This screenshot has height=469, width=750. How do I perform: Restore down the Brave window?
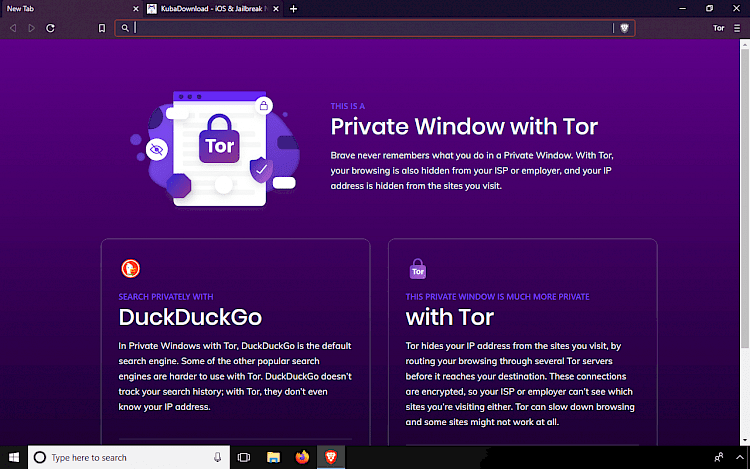(x=709, y=9)
